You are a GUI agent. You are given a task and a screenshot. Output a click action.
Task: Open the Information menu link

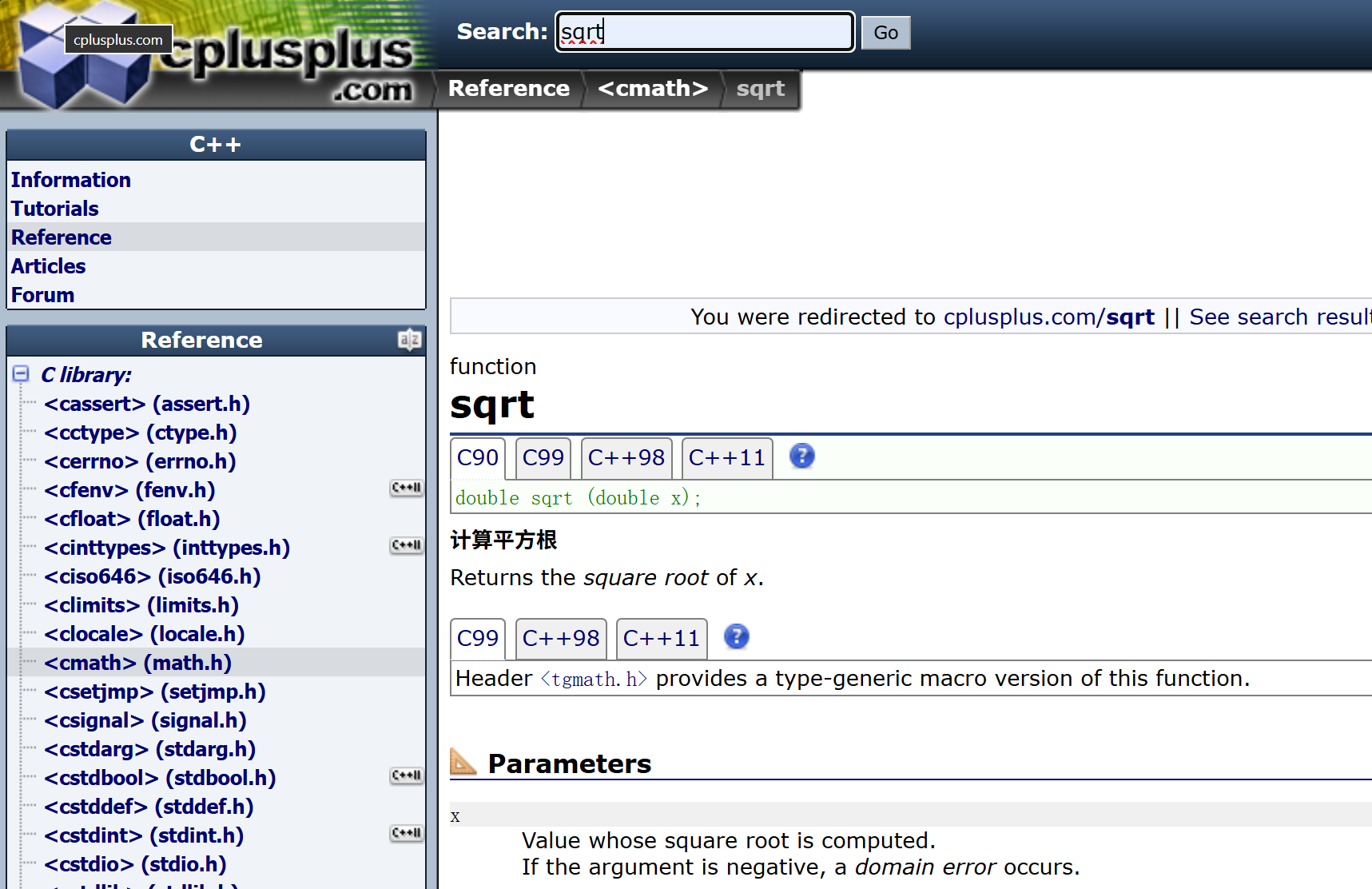(x=71, y=180)
